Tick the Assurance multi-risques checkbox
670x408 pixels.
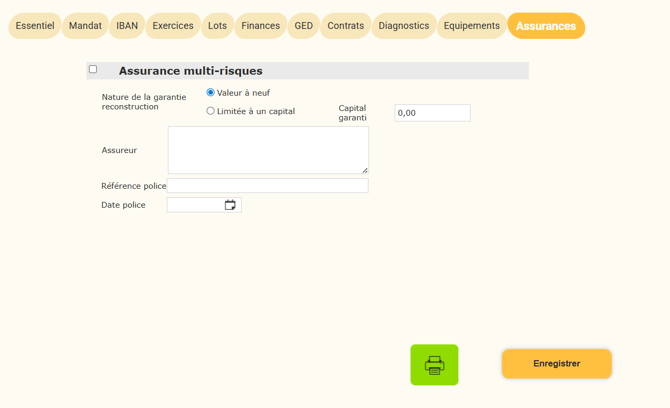pos(93,69)
